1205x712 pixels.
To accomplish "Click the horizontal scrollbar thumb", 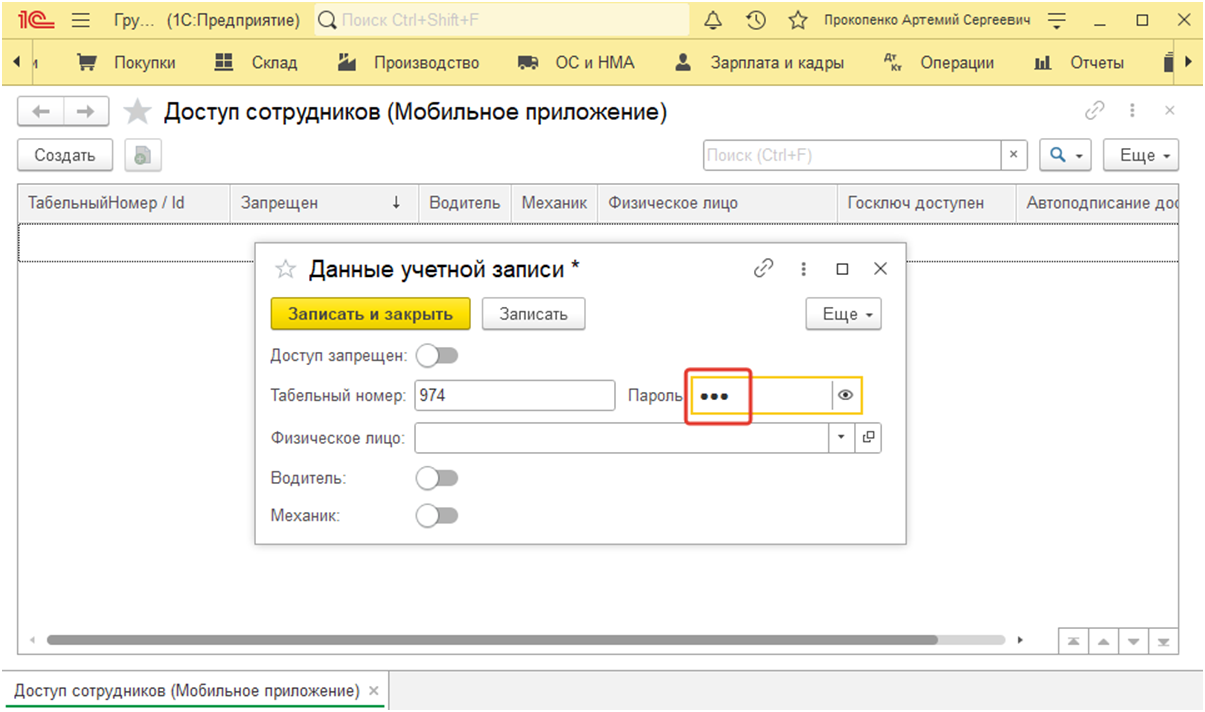I will pyautogui.click(x=492, y=640).
